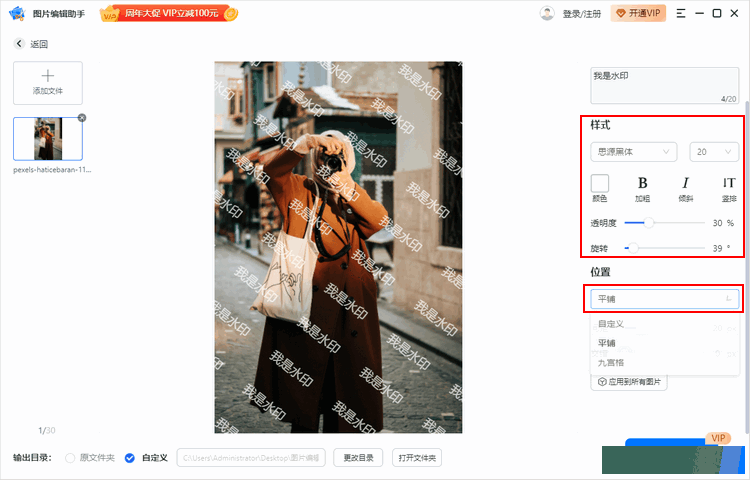Click the 30 transparency value
Image resolution: width=750 pixels, height=480 pixels.
pos(717,223)
